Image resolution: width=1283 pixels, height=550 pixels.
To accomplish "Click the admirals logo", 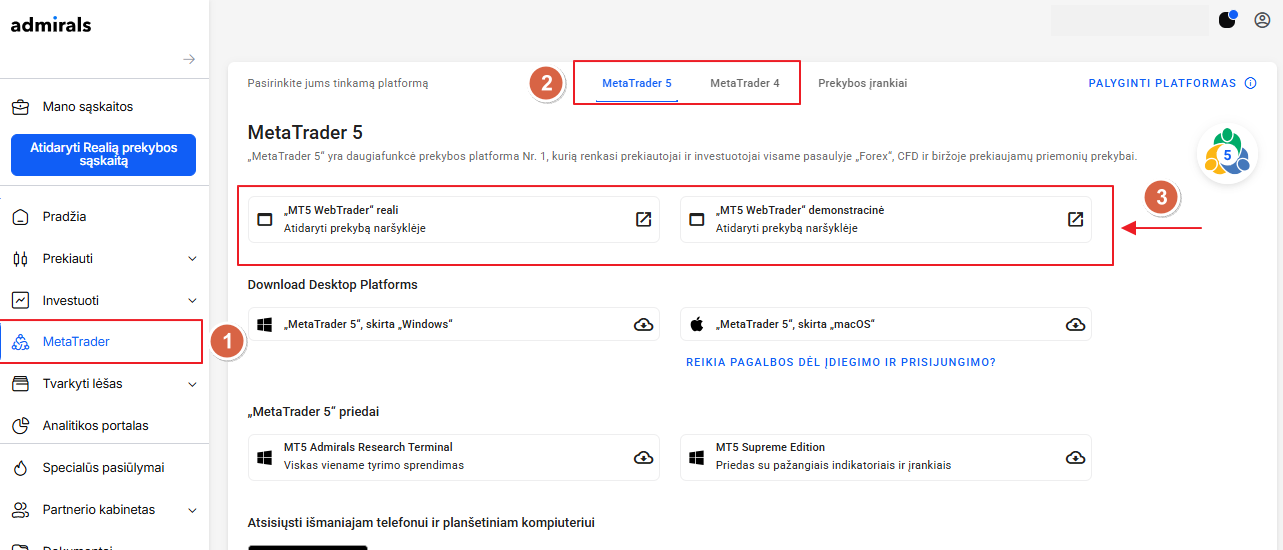I will pyautogui.click(x=51, y=25).
